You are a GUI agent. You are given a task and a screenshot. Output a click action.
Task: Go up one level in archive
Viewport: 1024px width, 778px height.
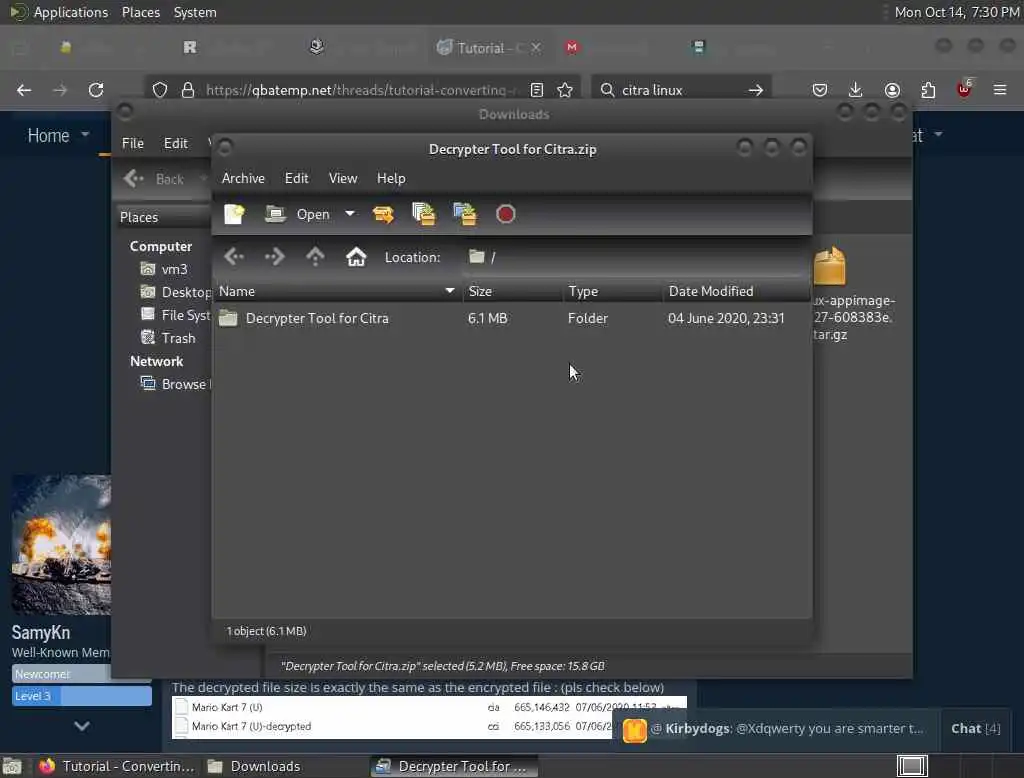[x=315, y=257]
